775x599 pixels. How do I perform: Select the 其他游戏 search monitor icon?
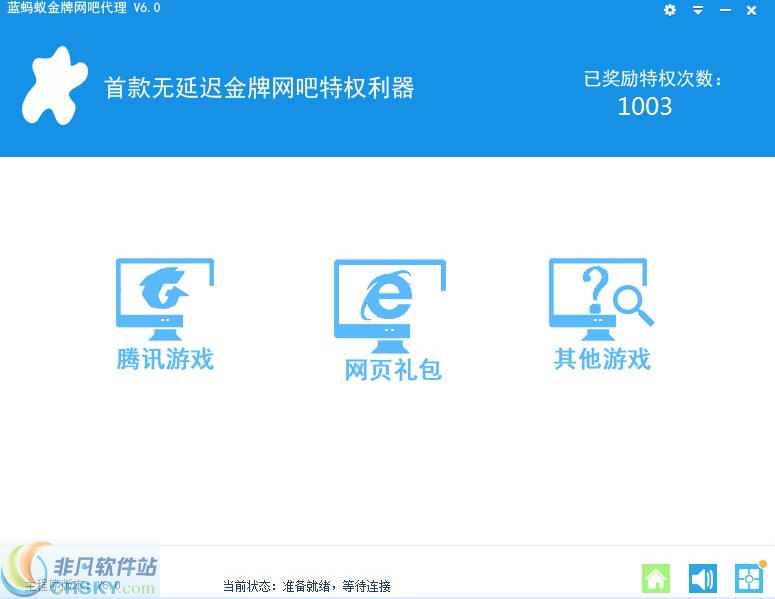(x=601, y=300)
